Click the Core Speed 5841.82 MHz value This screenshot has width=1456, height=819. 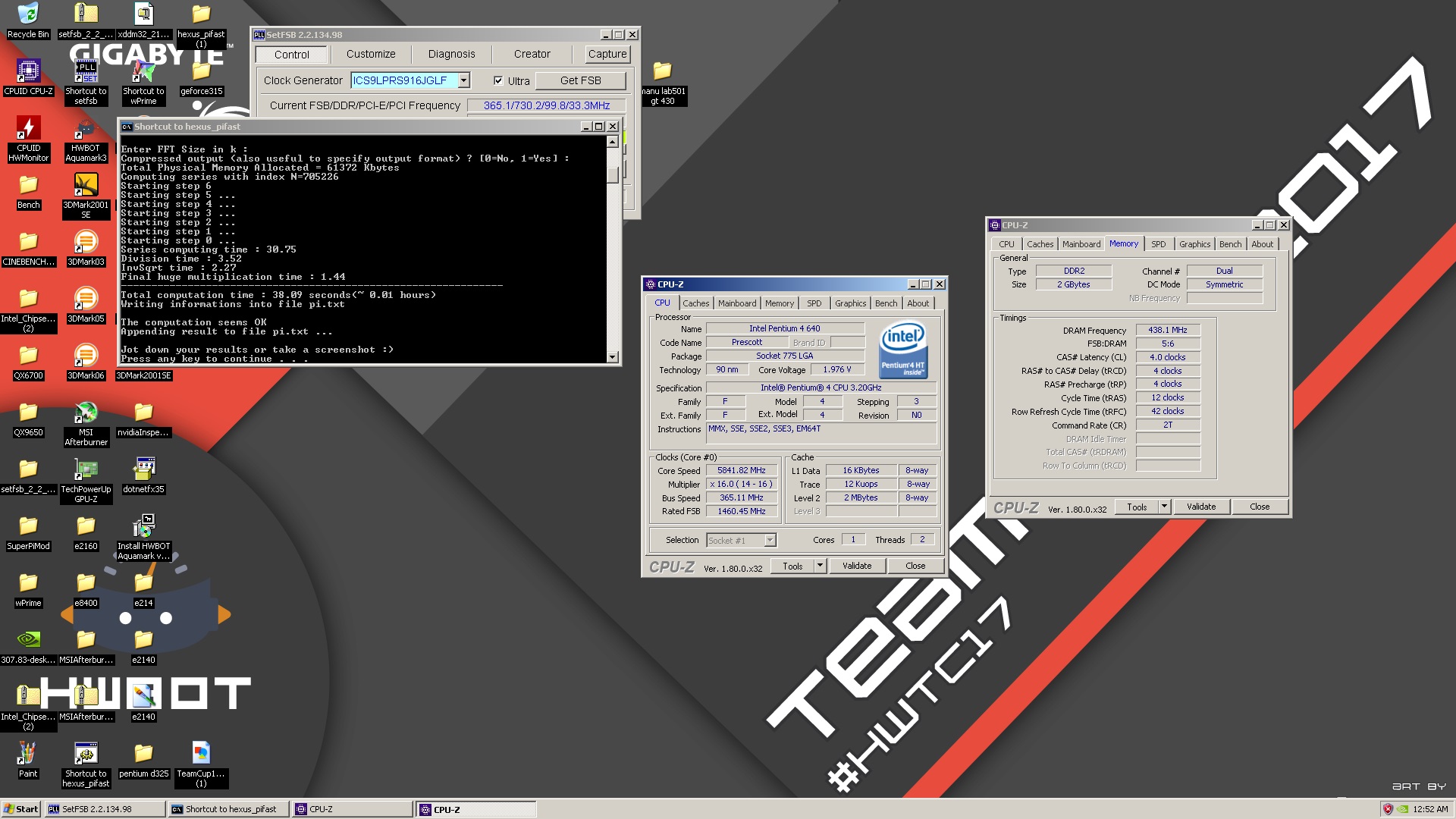(x=742, y=470)
